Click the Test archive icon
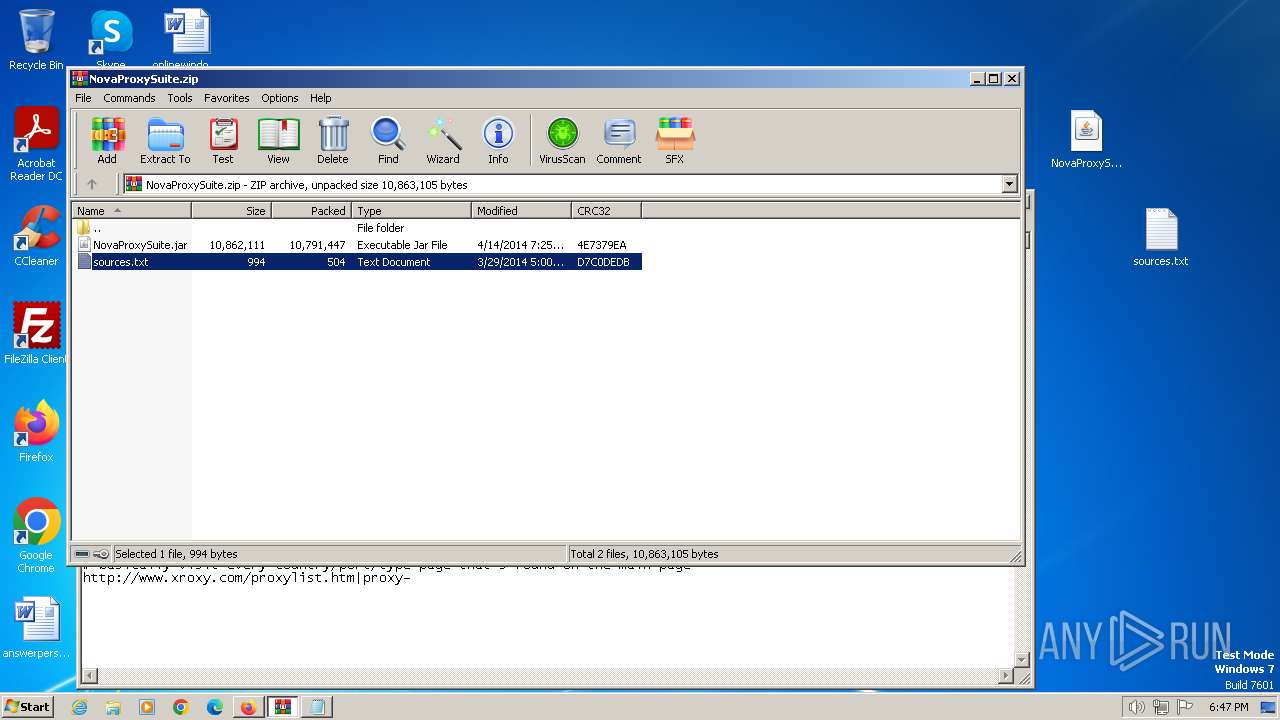 point(223,140)
